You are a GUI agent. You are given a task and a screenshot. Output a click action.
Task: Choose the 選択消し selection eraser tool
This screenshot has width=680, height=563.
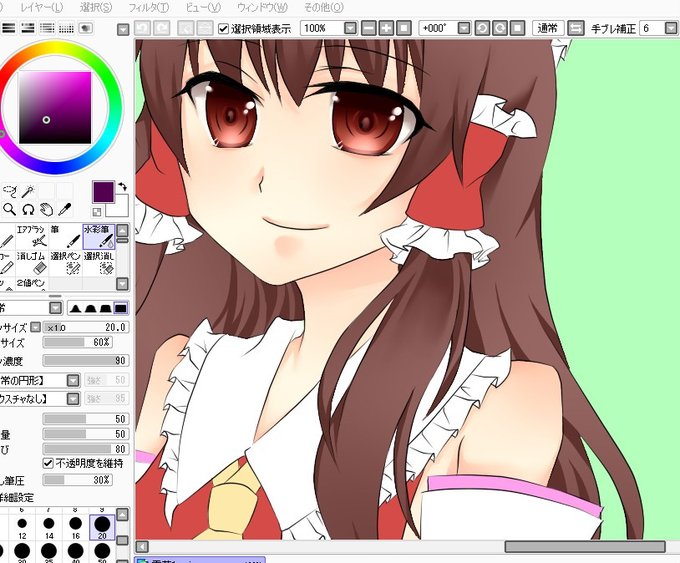click(x=99, y=263)
